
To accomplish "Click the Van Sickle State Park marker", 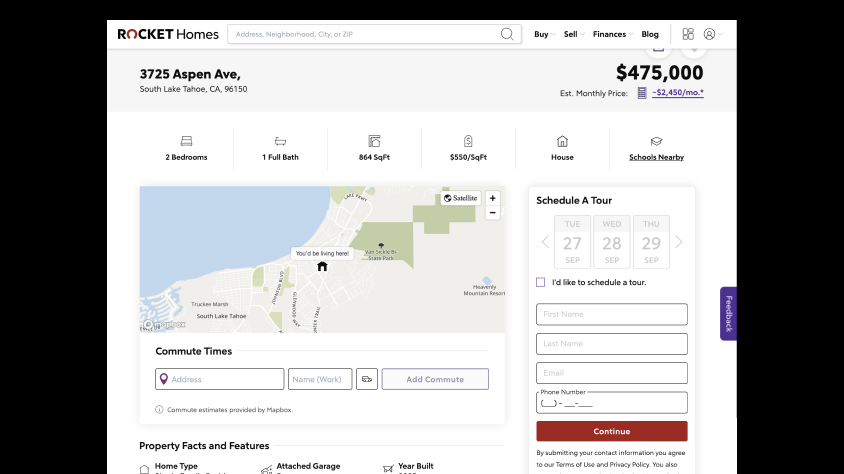I will [x=381, y=245].
